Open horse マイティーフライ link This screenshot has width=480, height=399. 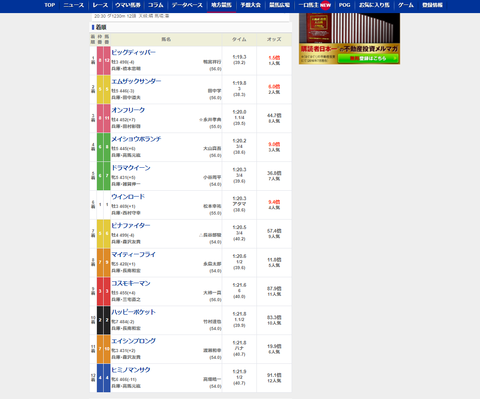pyautogui.click(x=133, y=254)
